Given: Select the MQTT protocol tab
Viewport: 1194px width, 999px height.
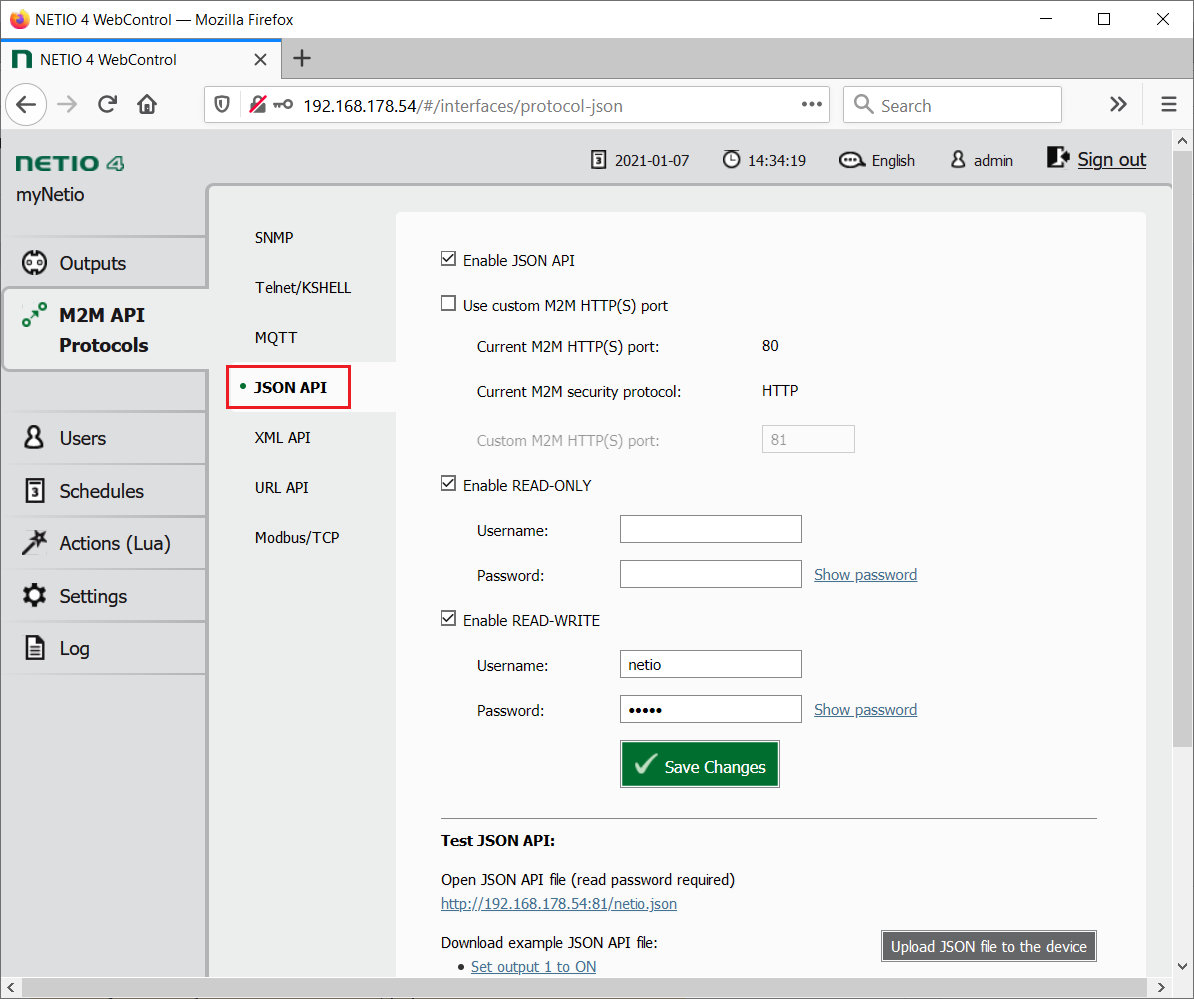Looking at the screenshot, I should [x=276, y=337].
